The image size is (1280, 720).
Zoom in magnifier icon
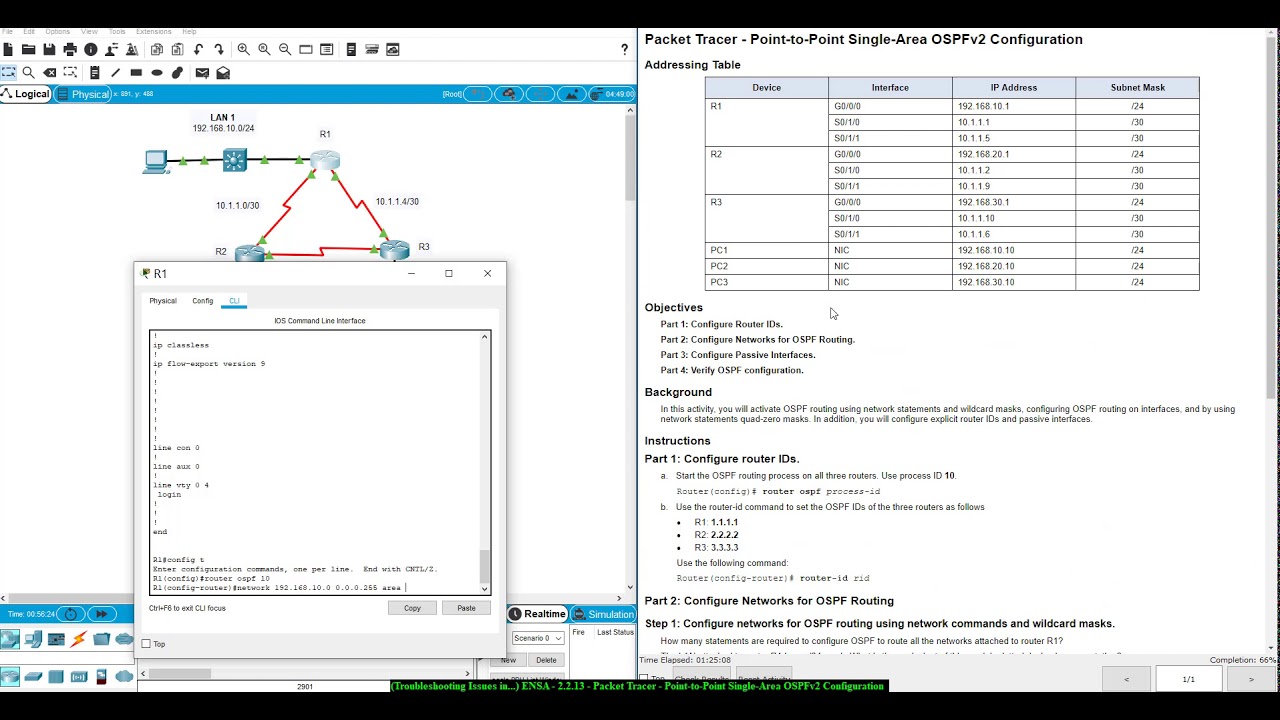coord(243,49)
